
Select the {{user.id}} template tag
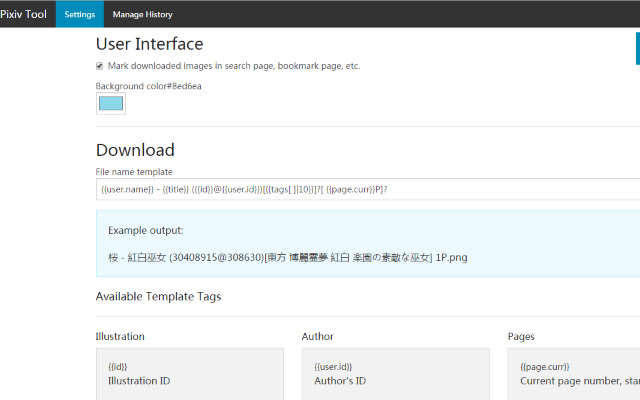click(x=333, y=367)
